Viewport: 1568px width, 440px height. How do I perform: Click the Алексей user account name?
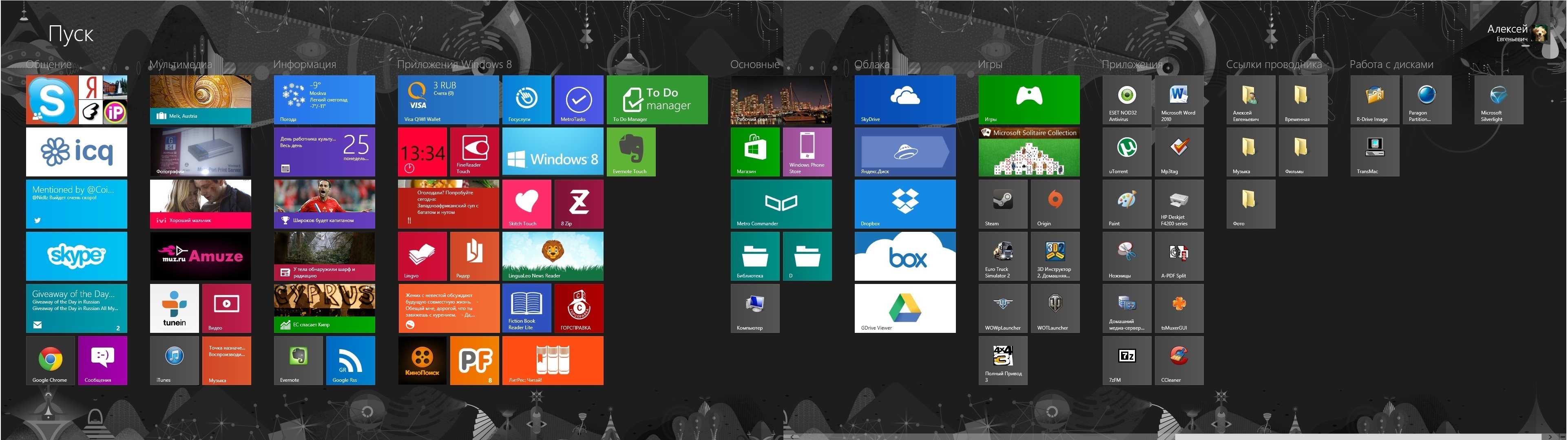[x=1507, y=29]
